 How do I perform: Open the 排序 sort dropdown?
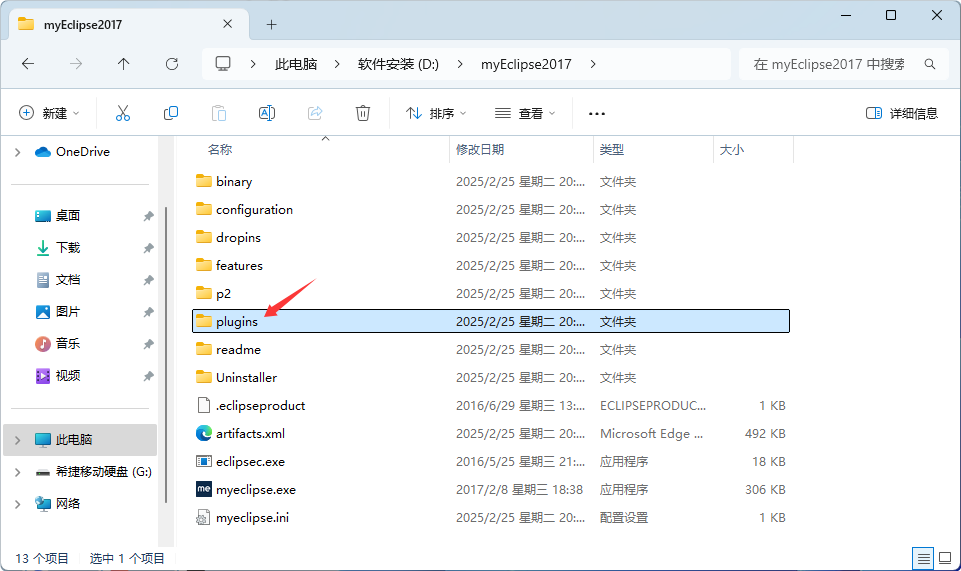pyautogui.click(x=436, y=113)
